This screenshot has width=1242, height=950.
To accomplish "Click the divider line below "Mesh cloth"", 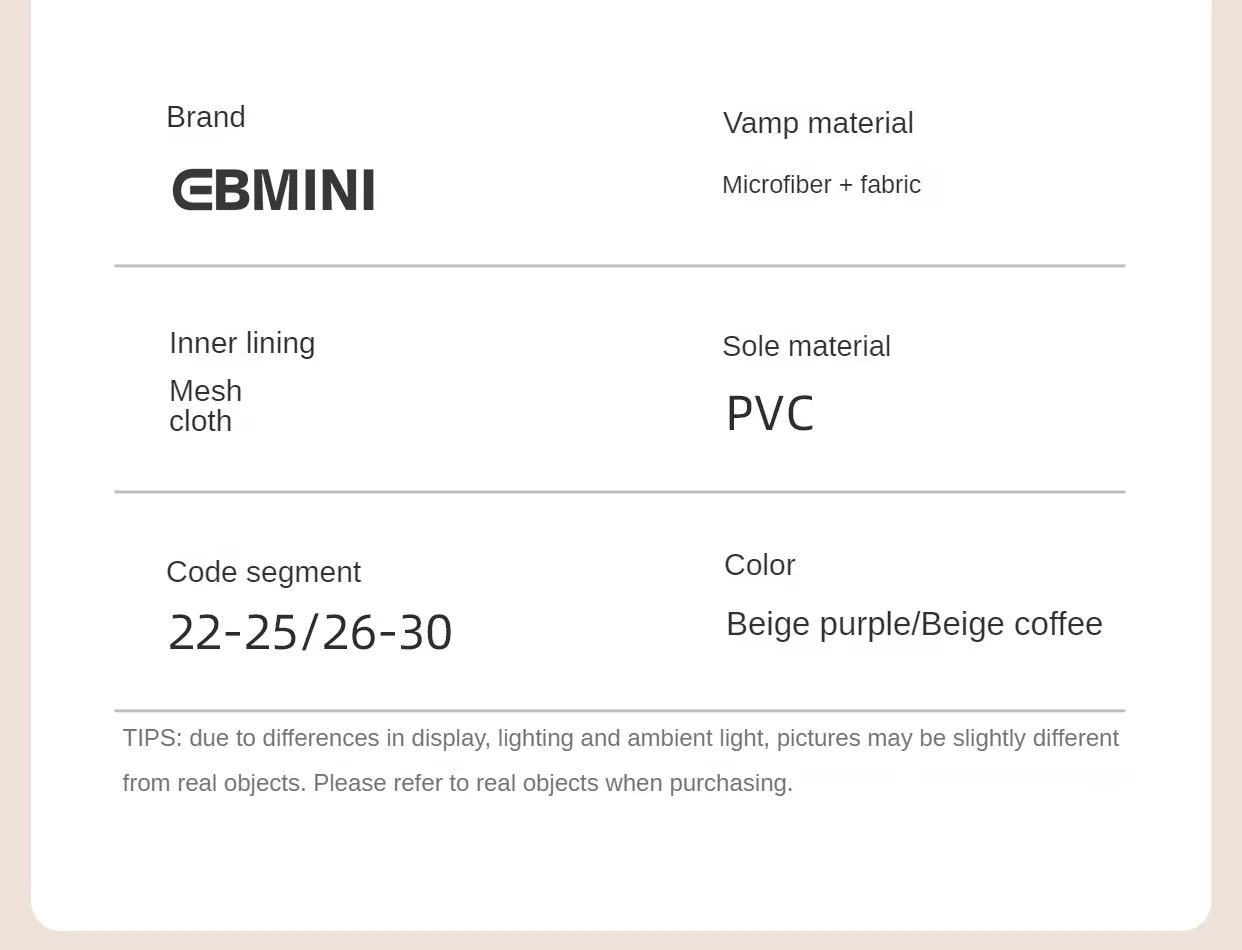I will tap(620, 492).
